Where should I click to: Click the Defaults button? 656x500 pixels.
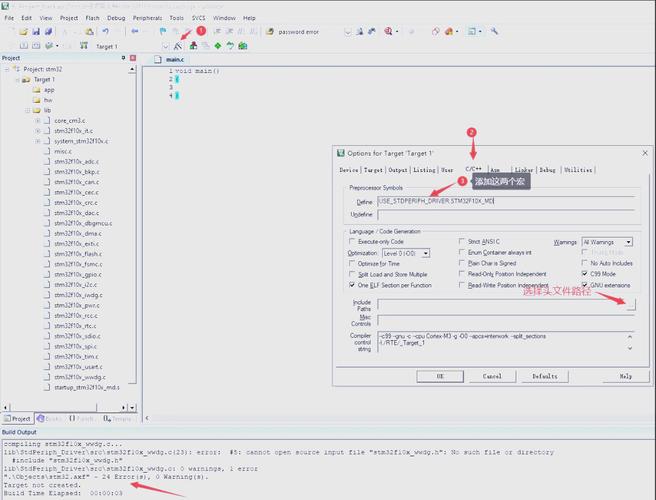click(x=544, y=376)
